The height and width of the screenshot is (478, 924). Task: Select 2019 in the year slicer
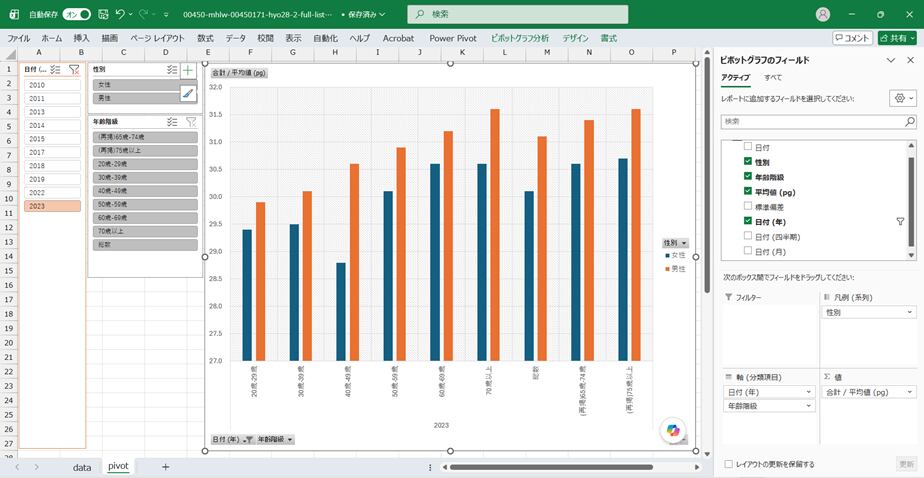pyautogui.click(x=52, y=179)
